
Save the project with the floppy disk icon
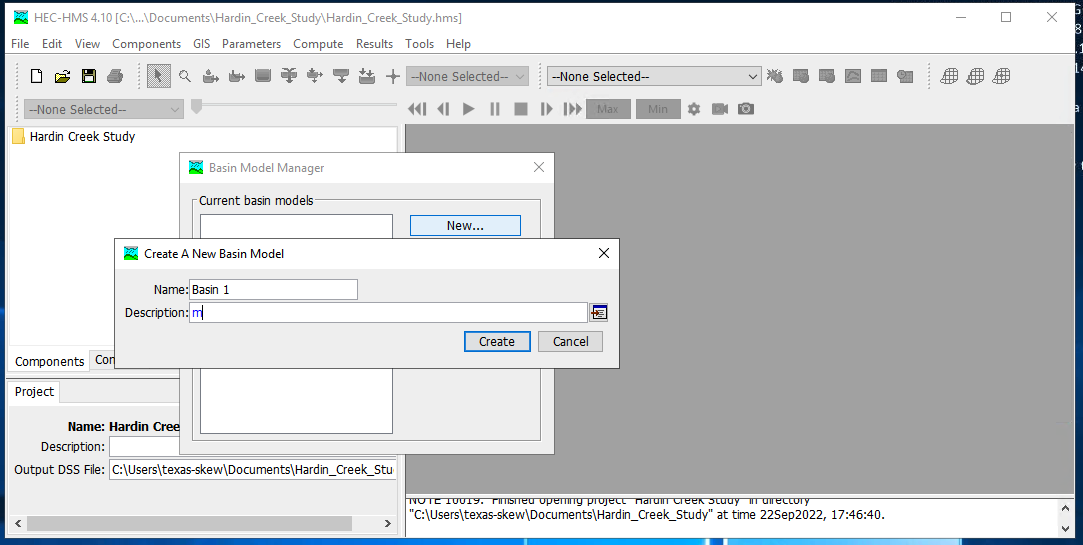pyautogui.click(x=89, y=77)
